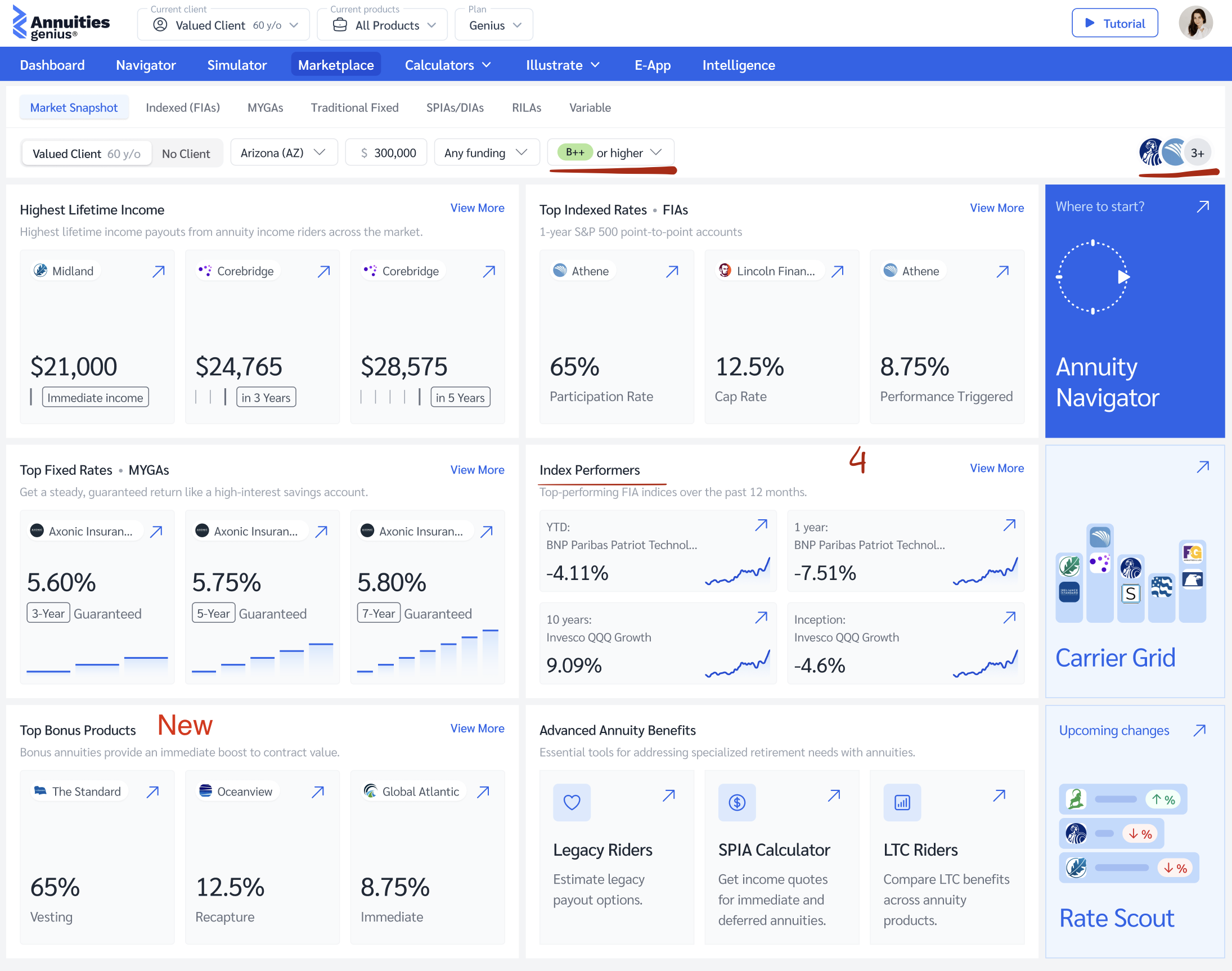Open the Global Atlantic card arrow
1232x971 pixels.
coord(483,792)
